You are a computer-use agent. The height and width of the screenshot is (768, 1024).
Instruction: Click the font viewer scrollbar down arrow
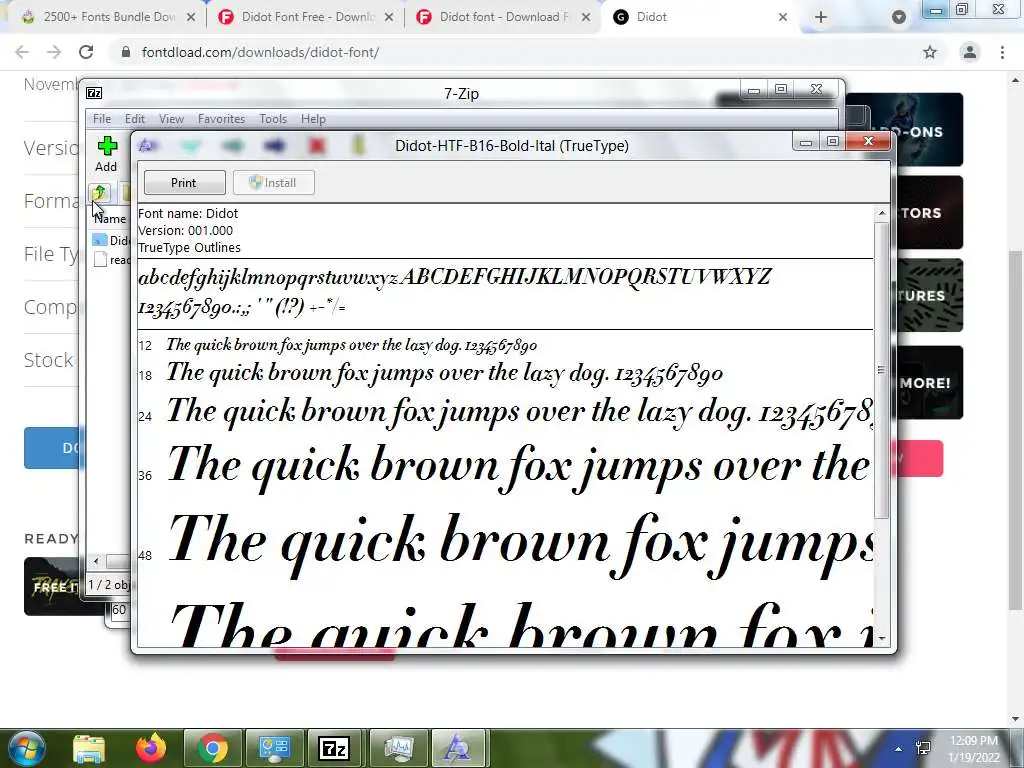[882, 639]
